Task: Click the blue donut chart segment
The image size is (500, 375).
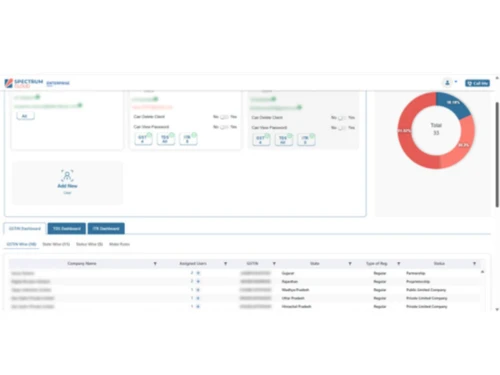Action: click(453, 103)
